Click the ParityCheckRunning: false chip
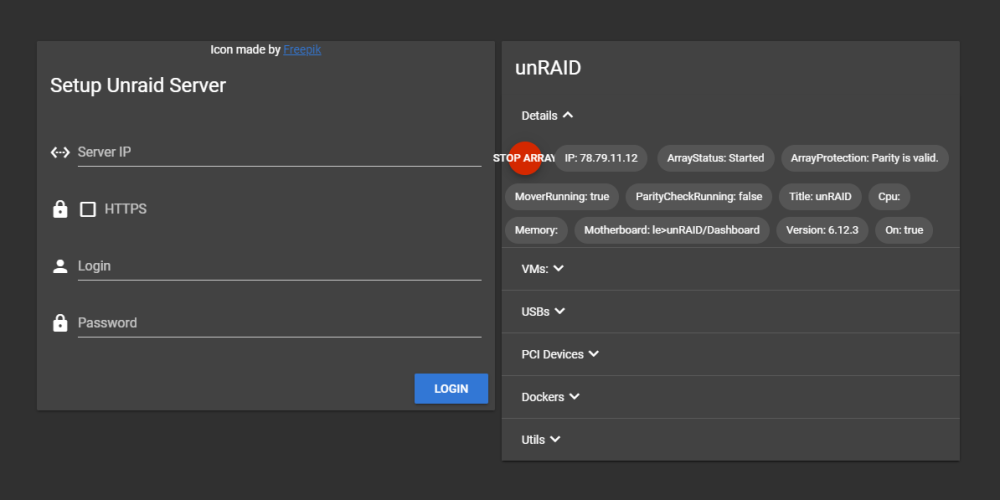The image size is (1000, 500). click(699, 196)
